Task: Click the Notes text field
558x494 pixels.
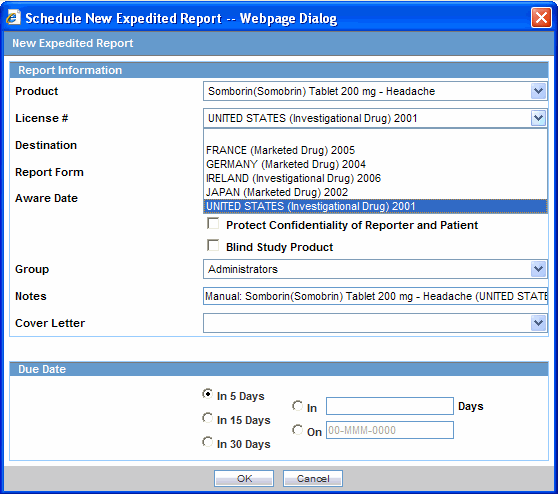Action: pos(375,296)
